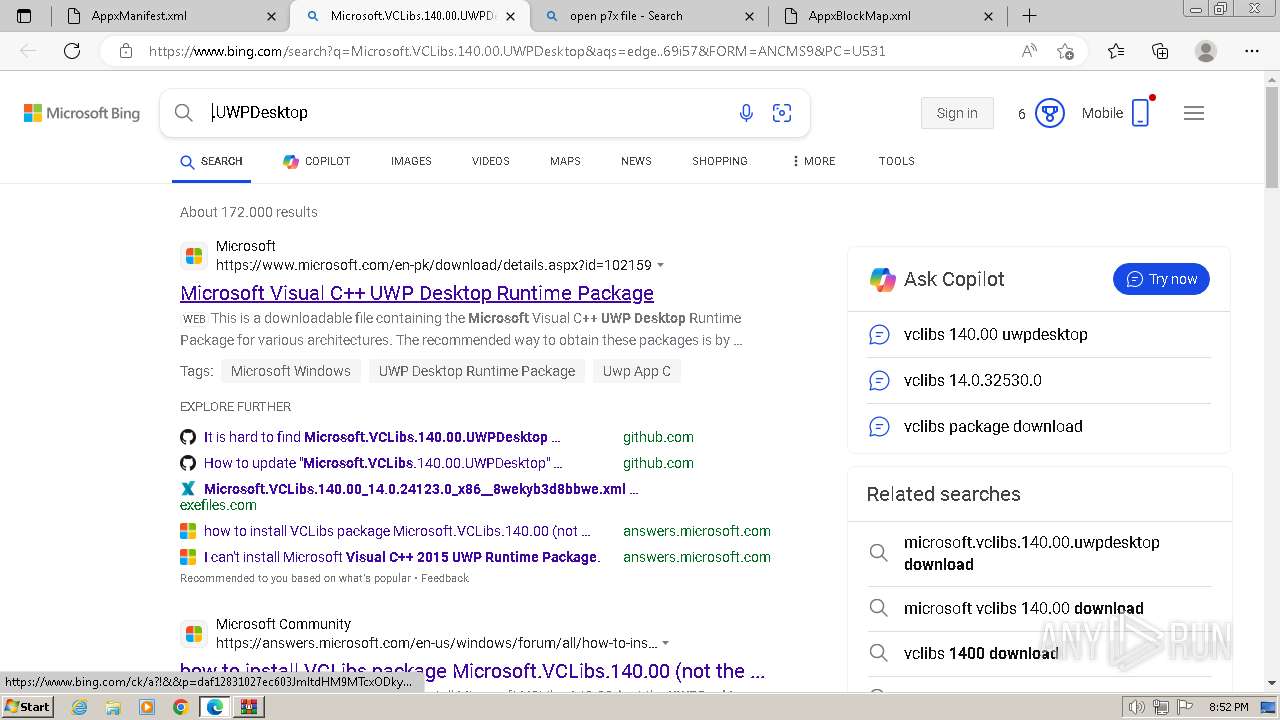Open the search TOOLS options
The width and height of the screenshot is (1280, 720).
897,161
